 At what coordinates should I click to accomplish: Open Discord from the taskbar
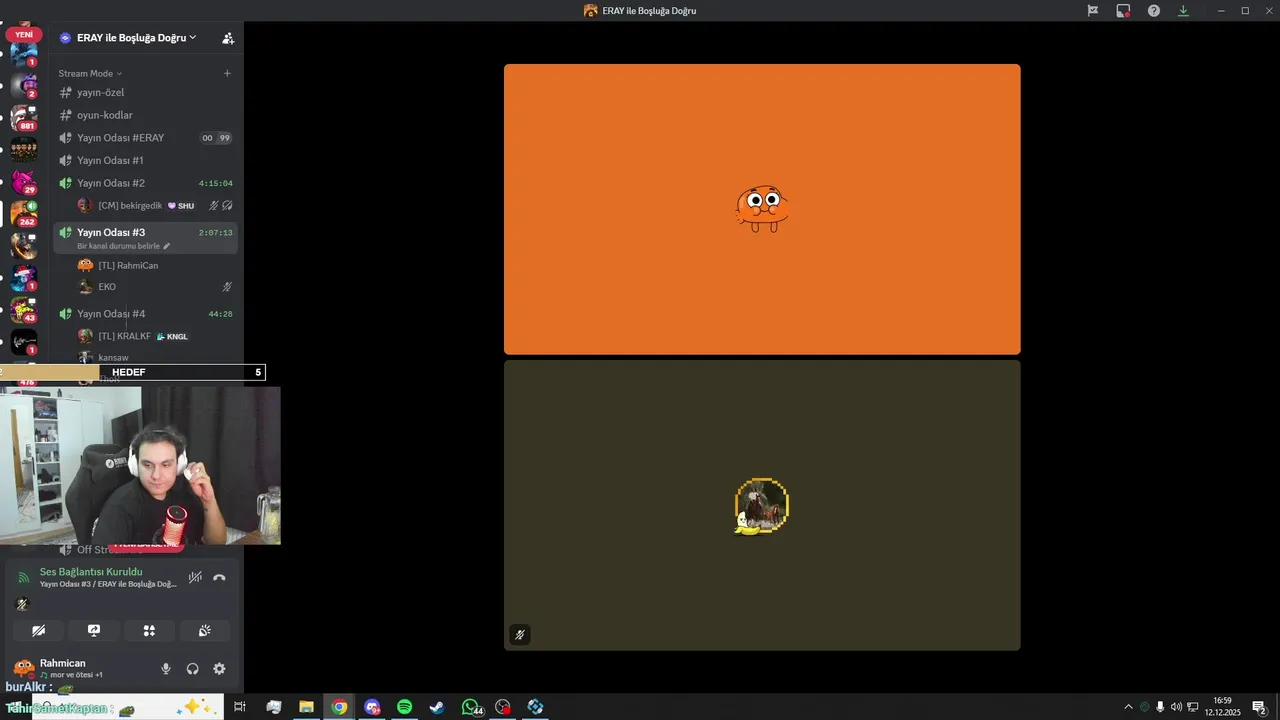pos(372,707)
